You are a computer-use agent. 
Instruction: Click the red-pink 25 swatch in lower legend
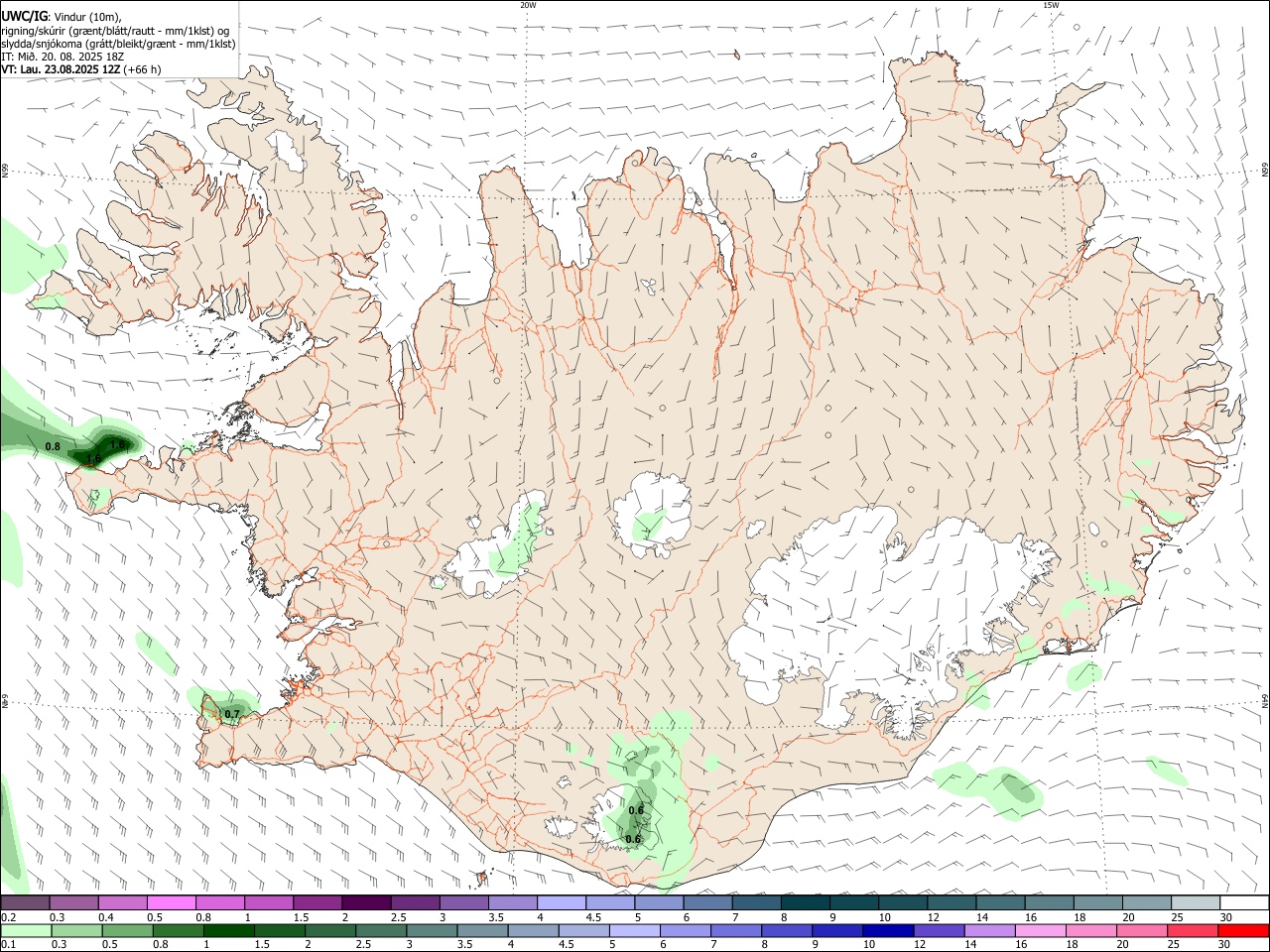[1193, 930]
